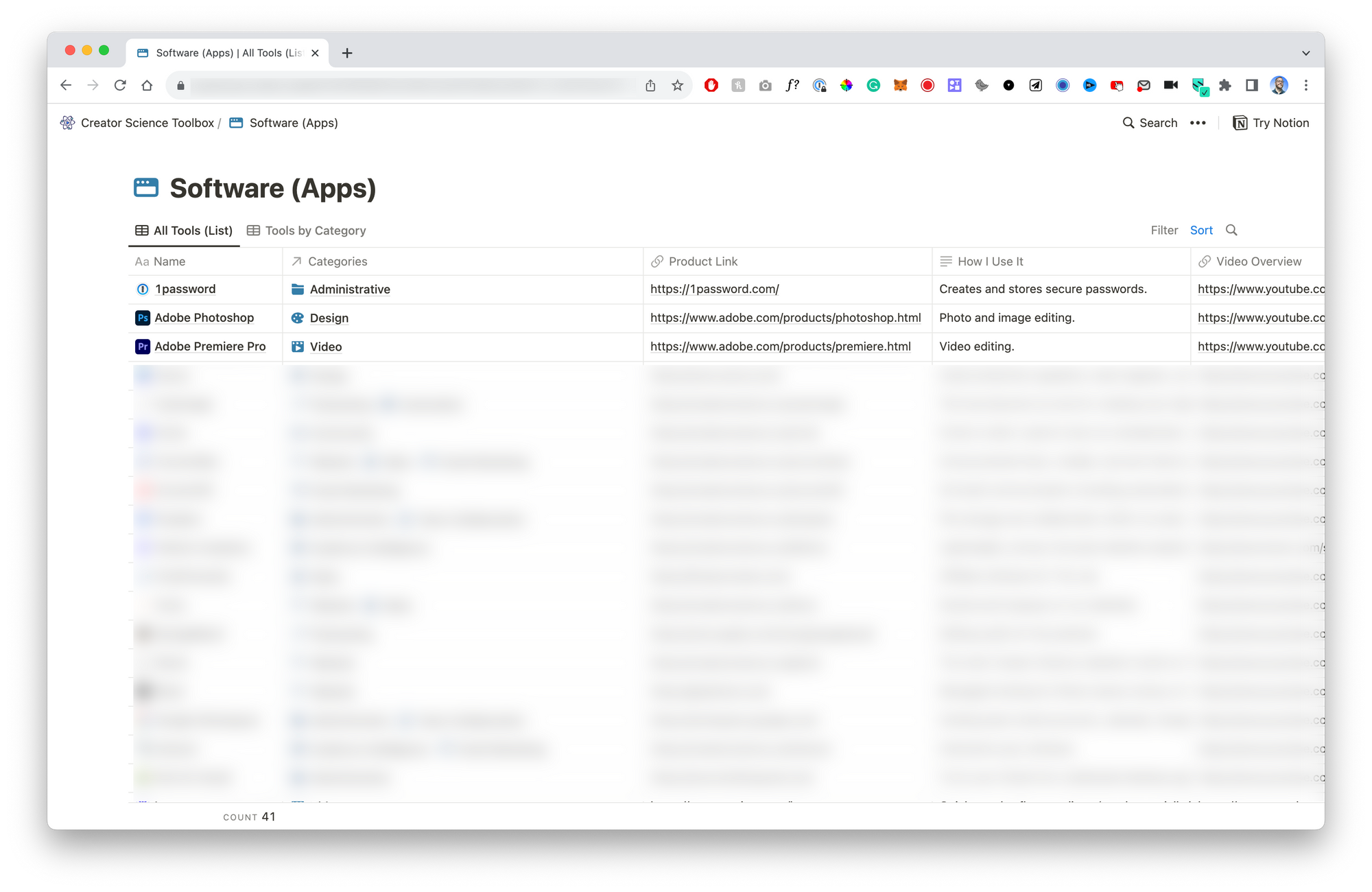The image size is (1372, 892).
Task: Open the database search magnifier near Sort
Action: coord(1232,230)
